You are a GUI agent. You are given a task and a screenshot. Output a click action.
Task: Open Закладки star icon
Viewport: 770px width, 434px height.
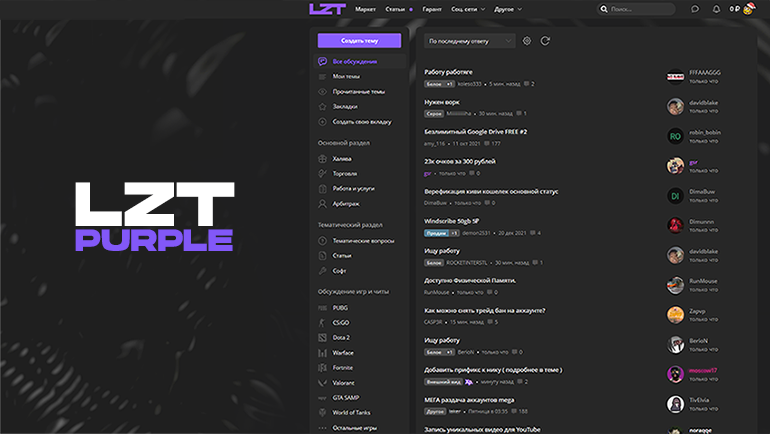tap(322, 107)
